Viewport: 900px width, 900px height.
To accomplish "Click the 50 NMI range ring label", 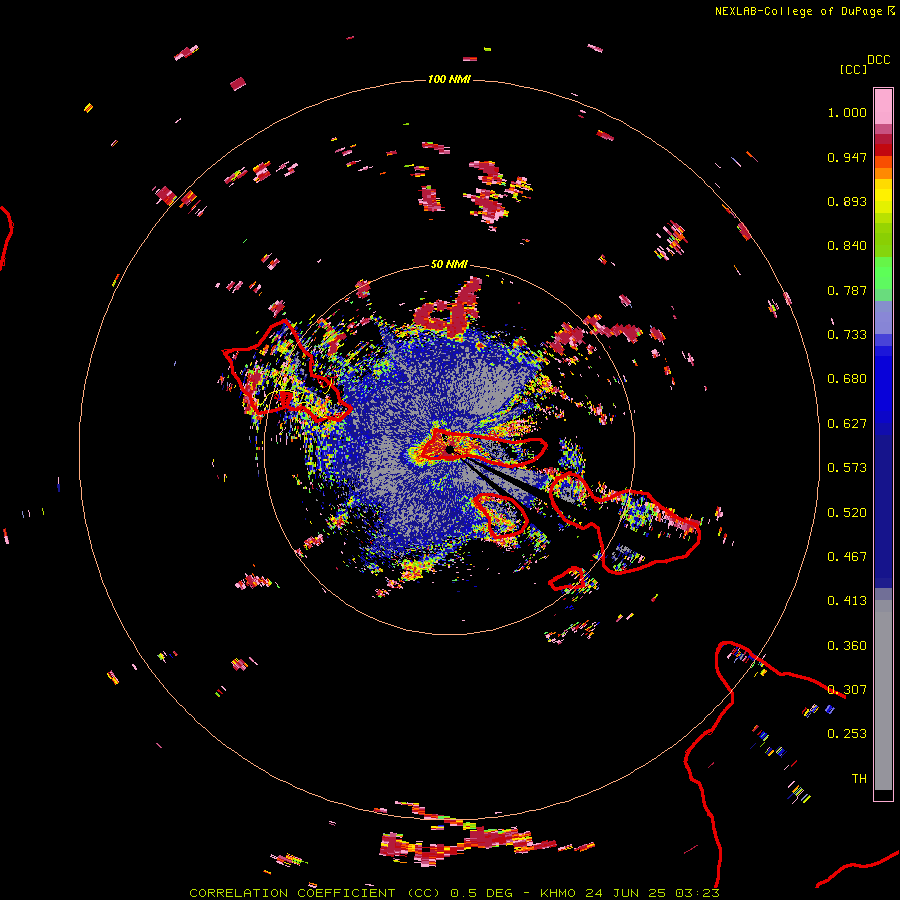I will 449,264.
